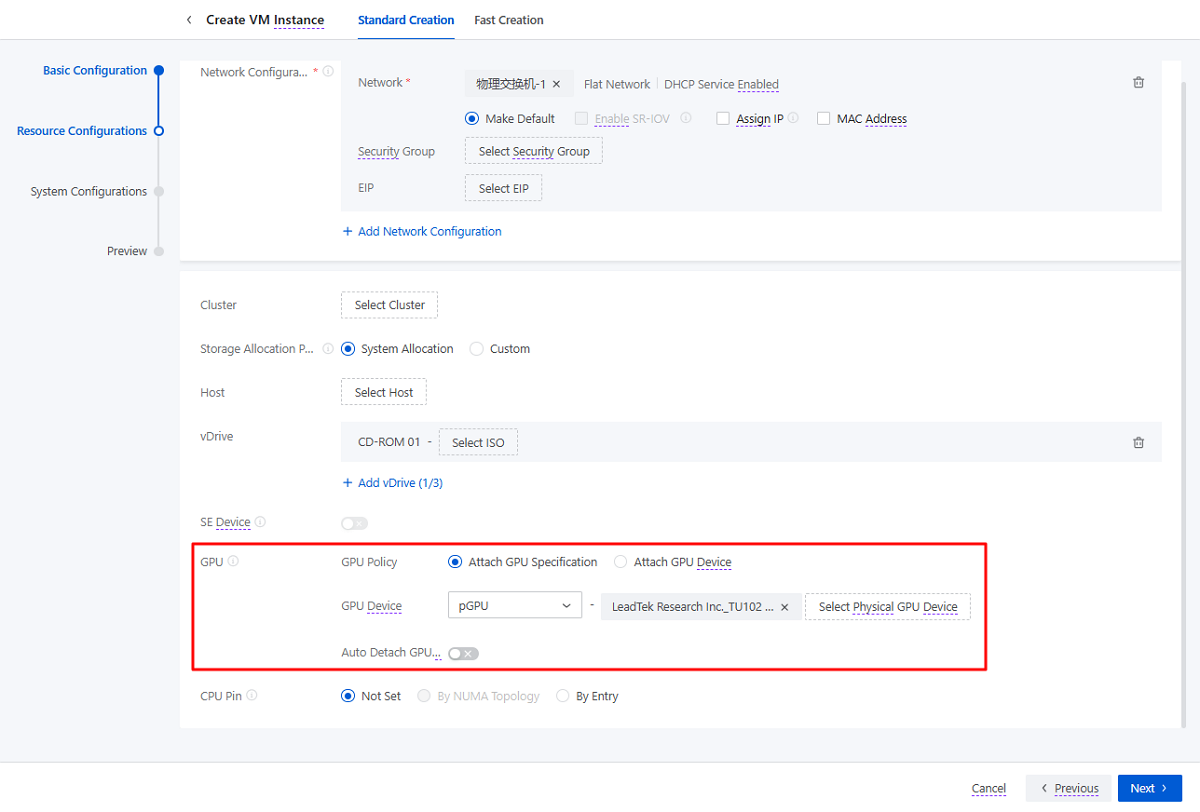1200x812 pixels.
Task: Click the info icon next to GPU label
Action: click(233, 562)
